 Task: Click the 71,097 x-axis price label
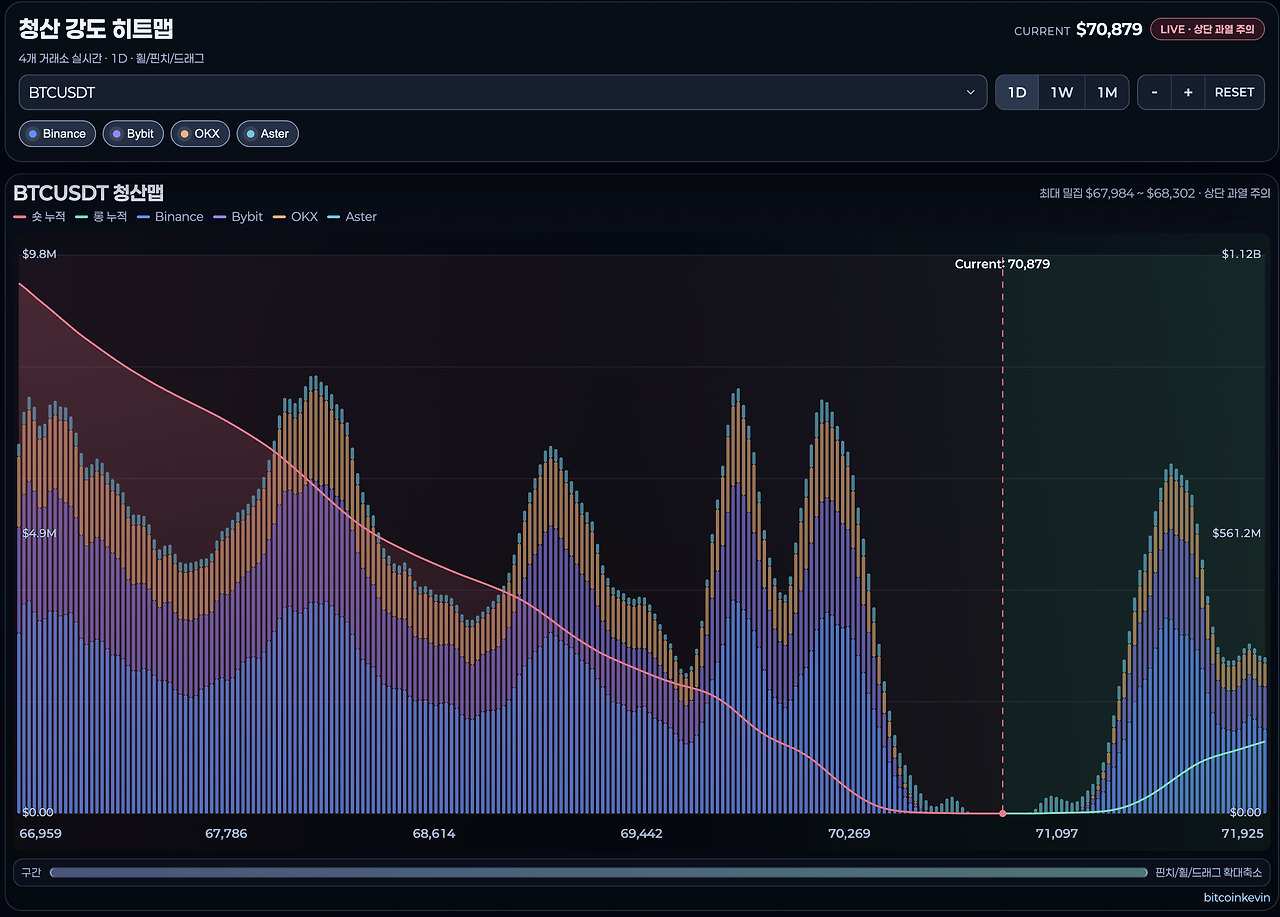tap(1057, 834)
